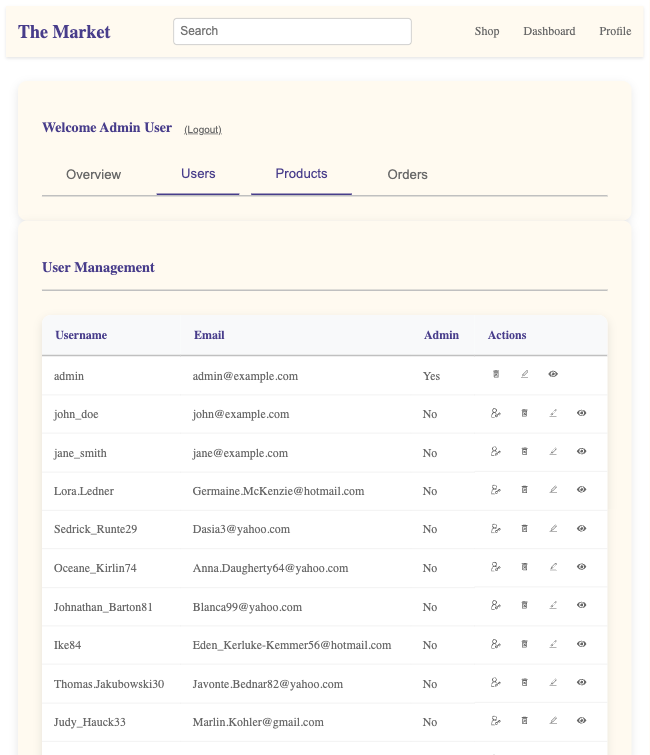This screenshot has width=650, height=755.
Task: Select the Products tab
Action: click(x=301, y=174)
